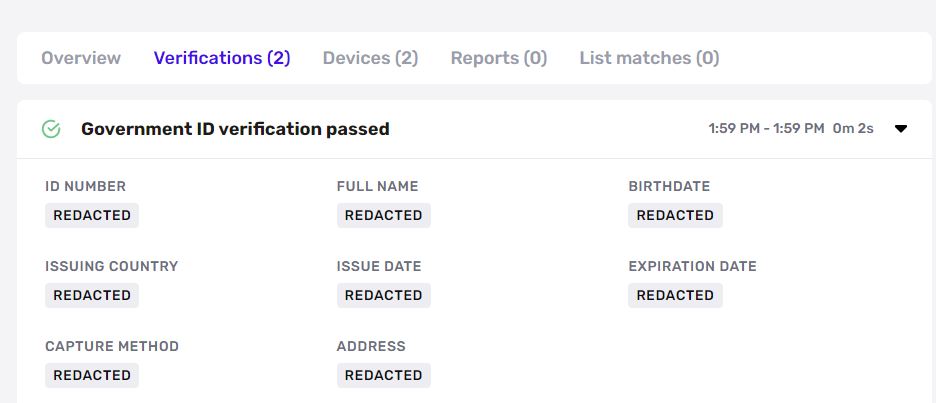Click the Government ID verification passed heading
The height and width of the screenshot is (403, 936).
tap(235, 129)
